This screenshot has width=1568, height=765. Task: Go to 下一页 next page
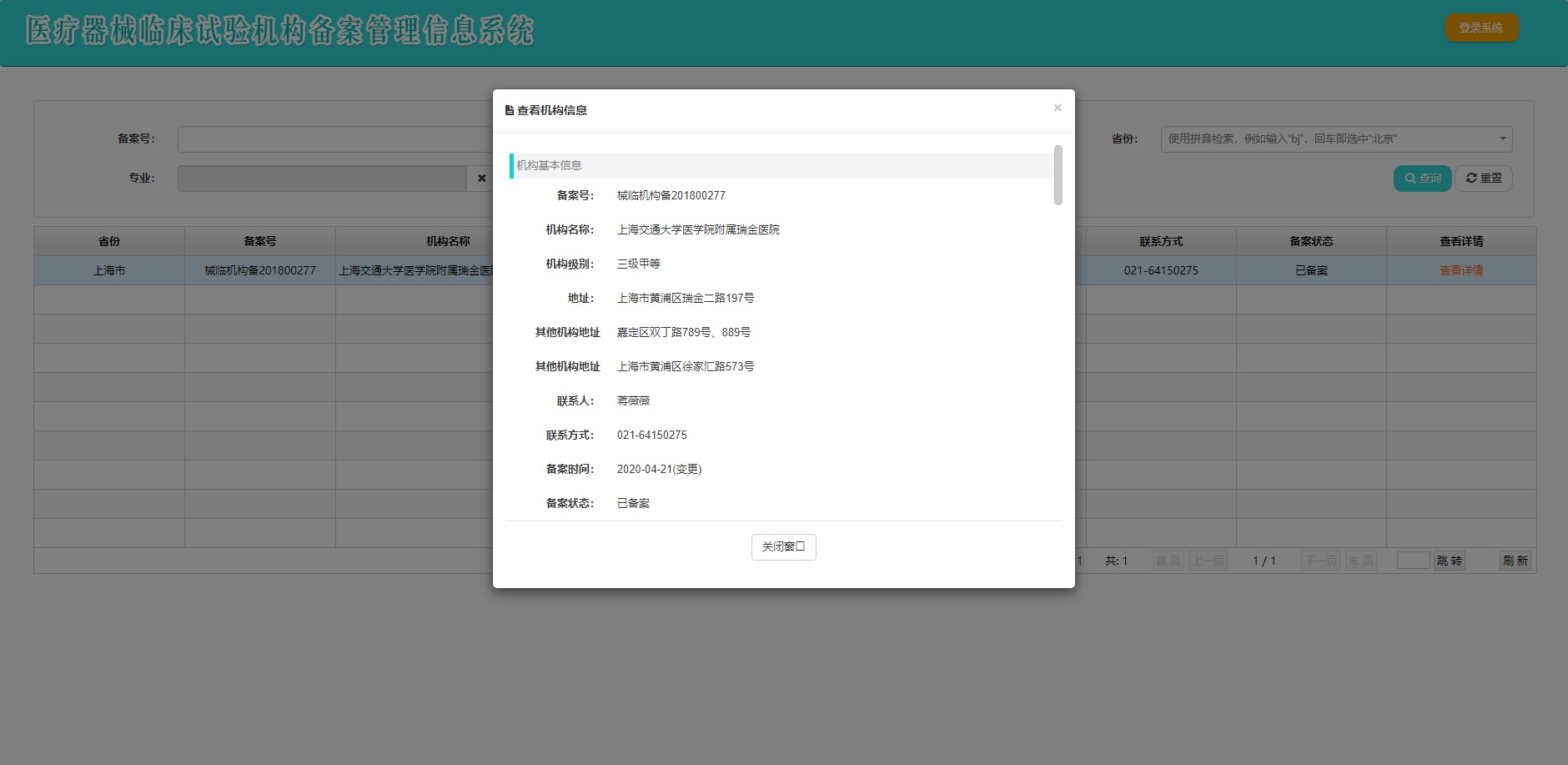coord(1320,561)
